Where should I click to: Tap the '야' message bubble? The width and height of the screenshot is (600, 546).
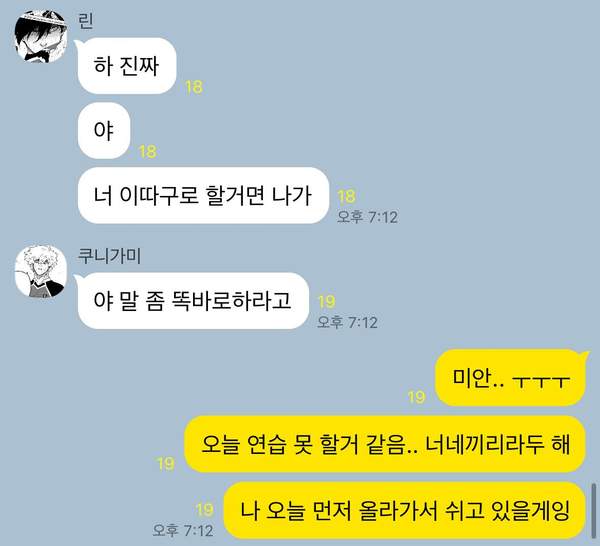(x=104, y=130)
